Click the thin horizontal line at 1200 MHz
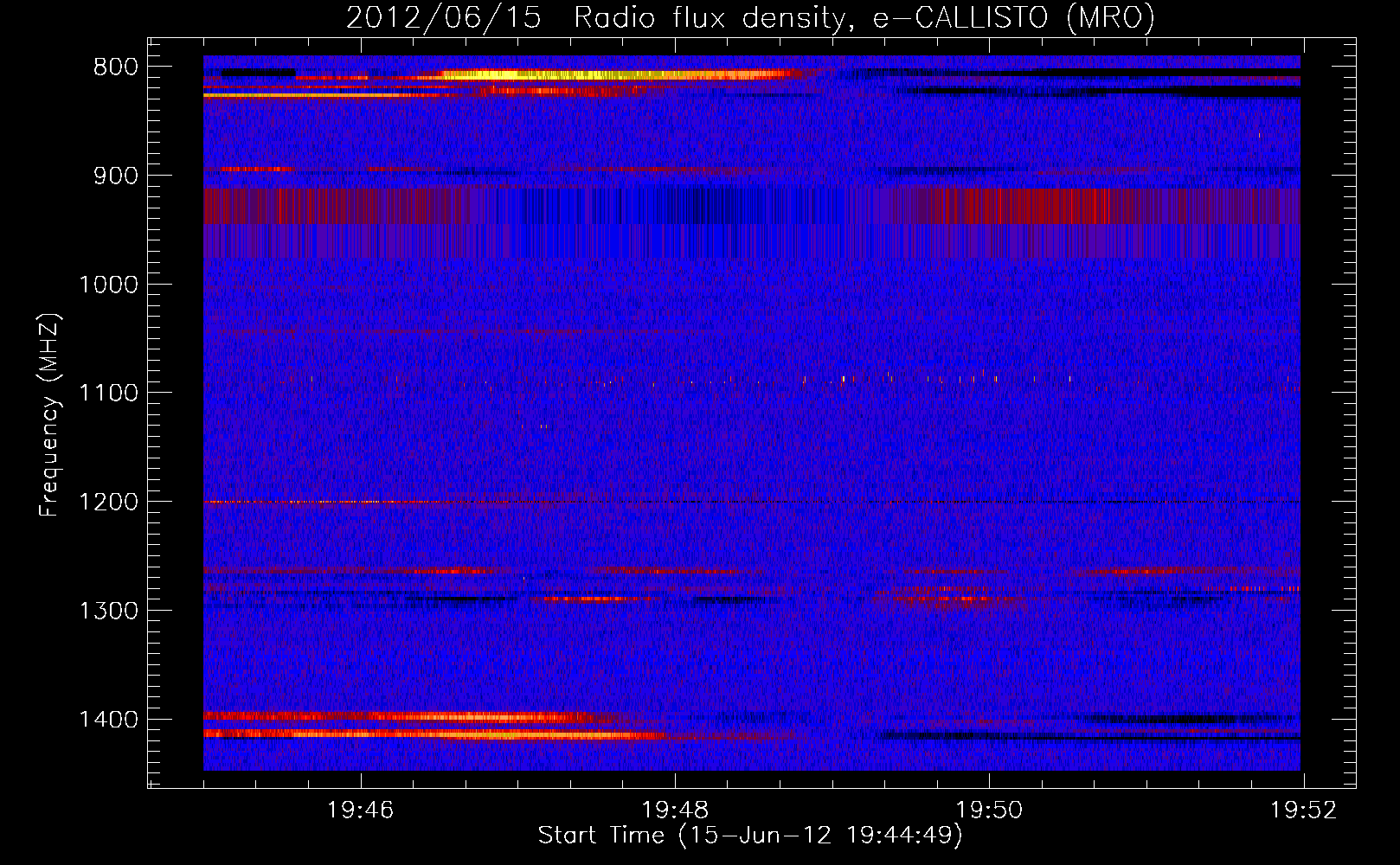1400x865 pixels. pos(752,502)
